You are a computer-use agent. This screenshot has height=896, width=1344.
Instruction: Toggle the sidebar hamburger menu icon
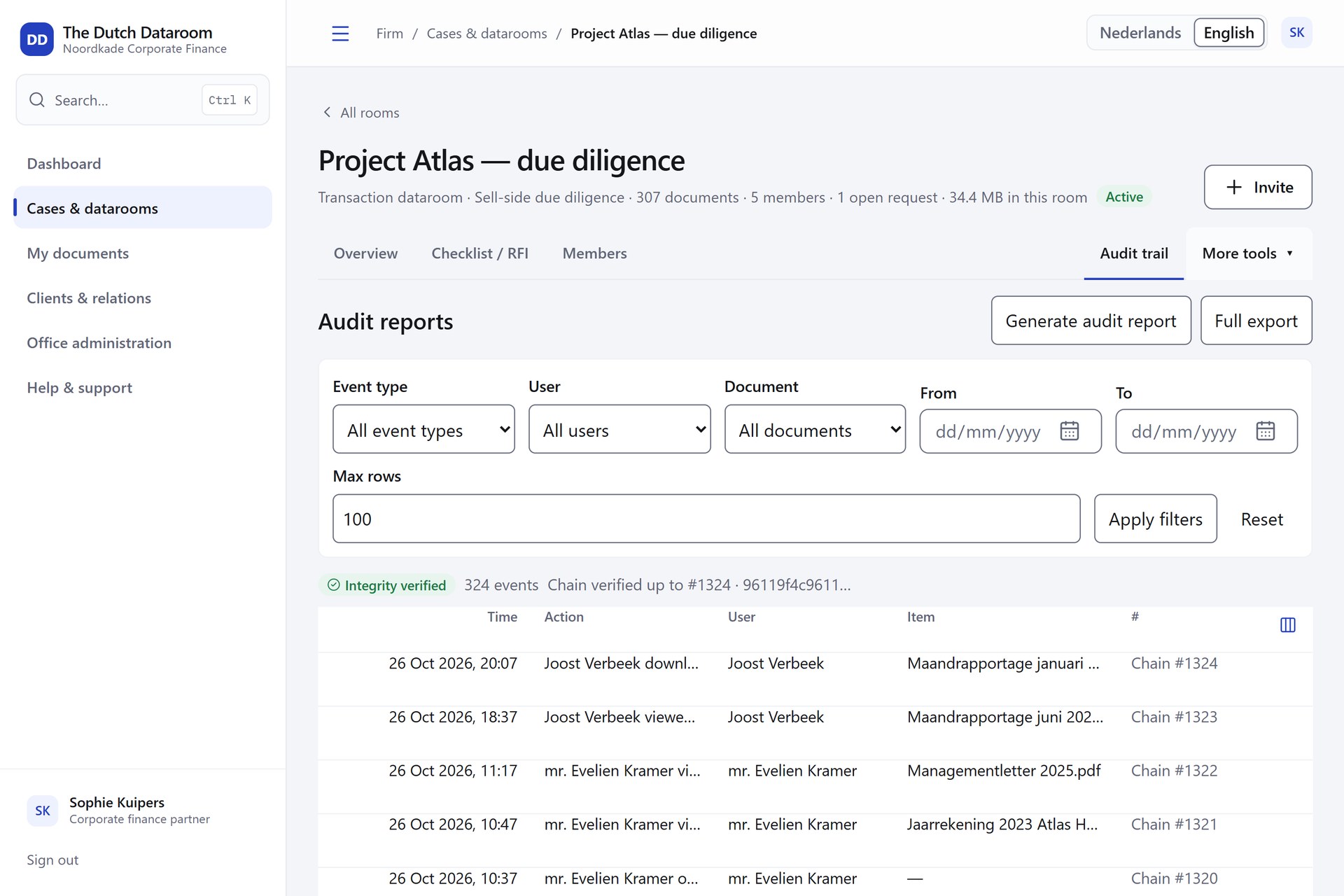point(340,34)
